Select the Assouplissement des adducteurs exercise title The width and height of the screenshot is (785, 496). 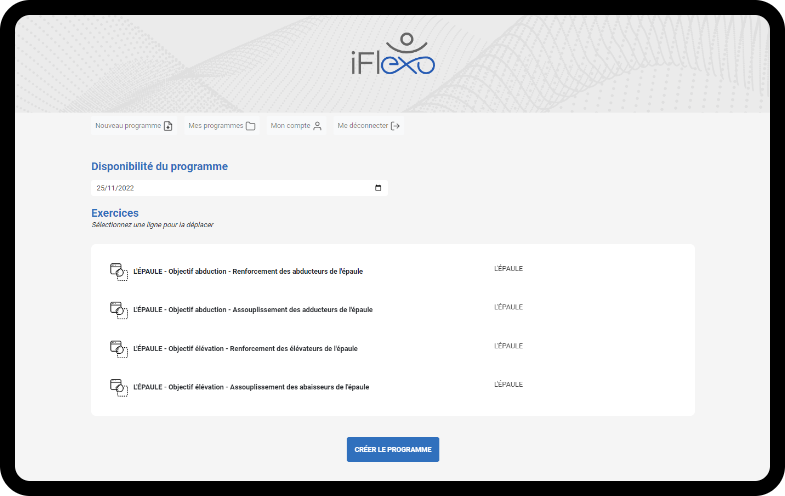252,310
